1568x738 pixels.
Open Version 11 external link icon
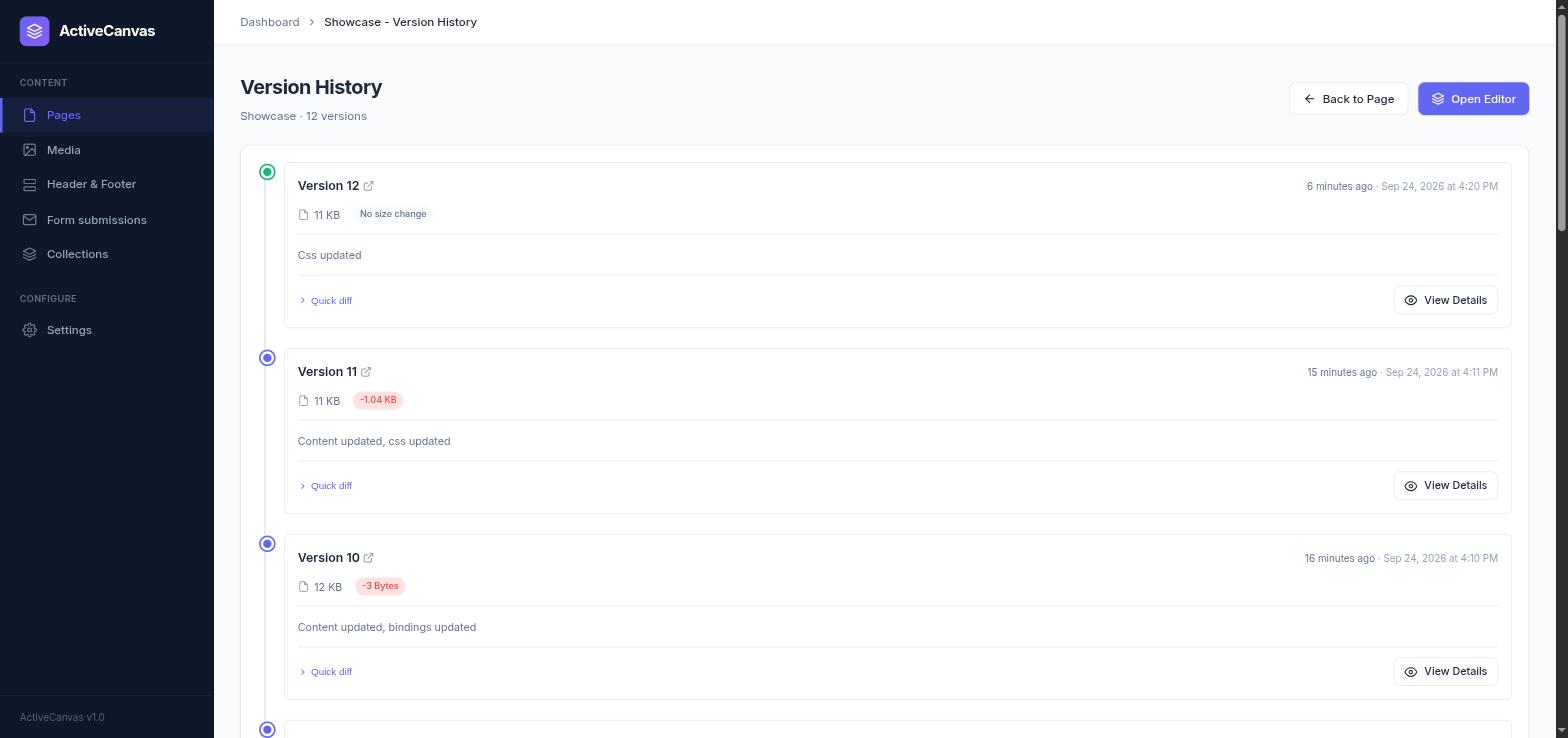[366, 372]
